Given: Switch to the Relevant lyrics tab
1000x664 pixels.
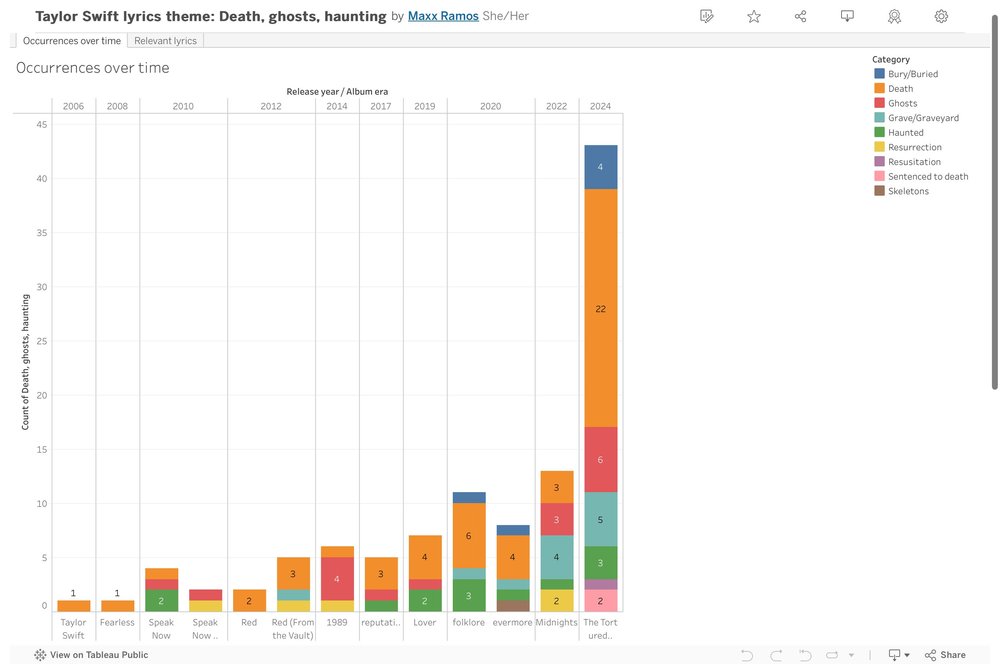Looking at the screenshot, I should [x=166, y=40].
